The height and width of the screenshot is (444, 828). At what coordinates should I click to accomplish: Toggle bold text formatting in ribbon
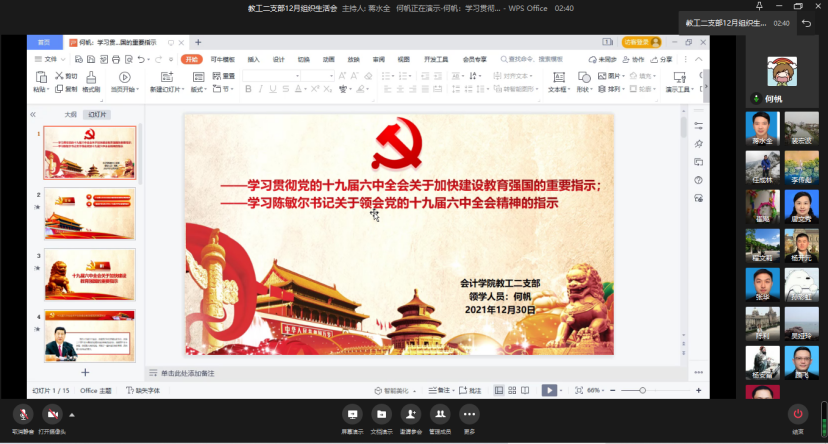click(x=247, y=89)
